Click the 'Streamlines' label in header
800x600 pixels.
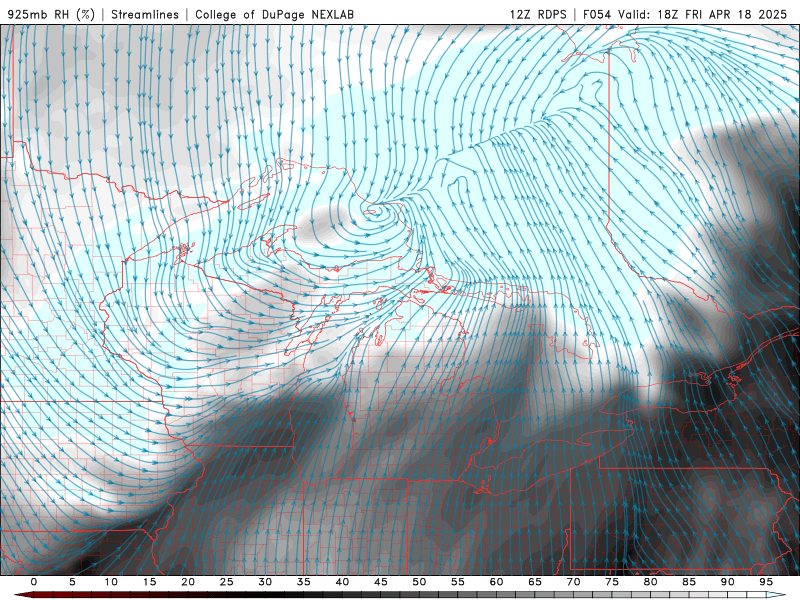pyautogui.click(x=145, y=14)
